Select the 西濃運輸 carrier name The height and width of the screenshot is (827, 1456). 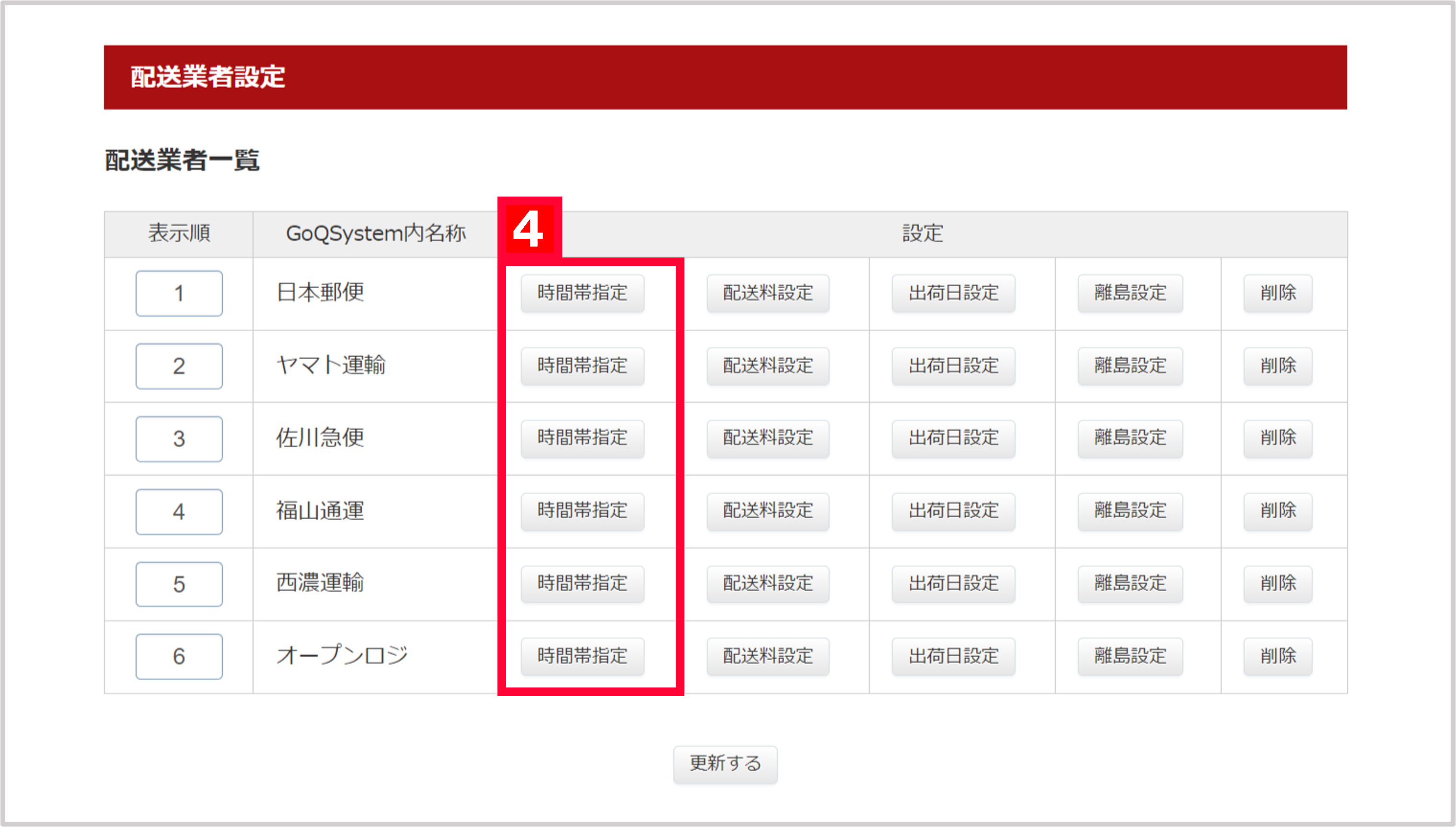pos(320,583)
